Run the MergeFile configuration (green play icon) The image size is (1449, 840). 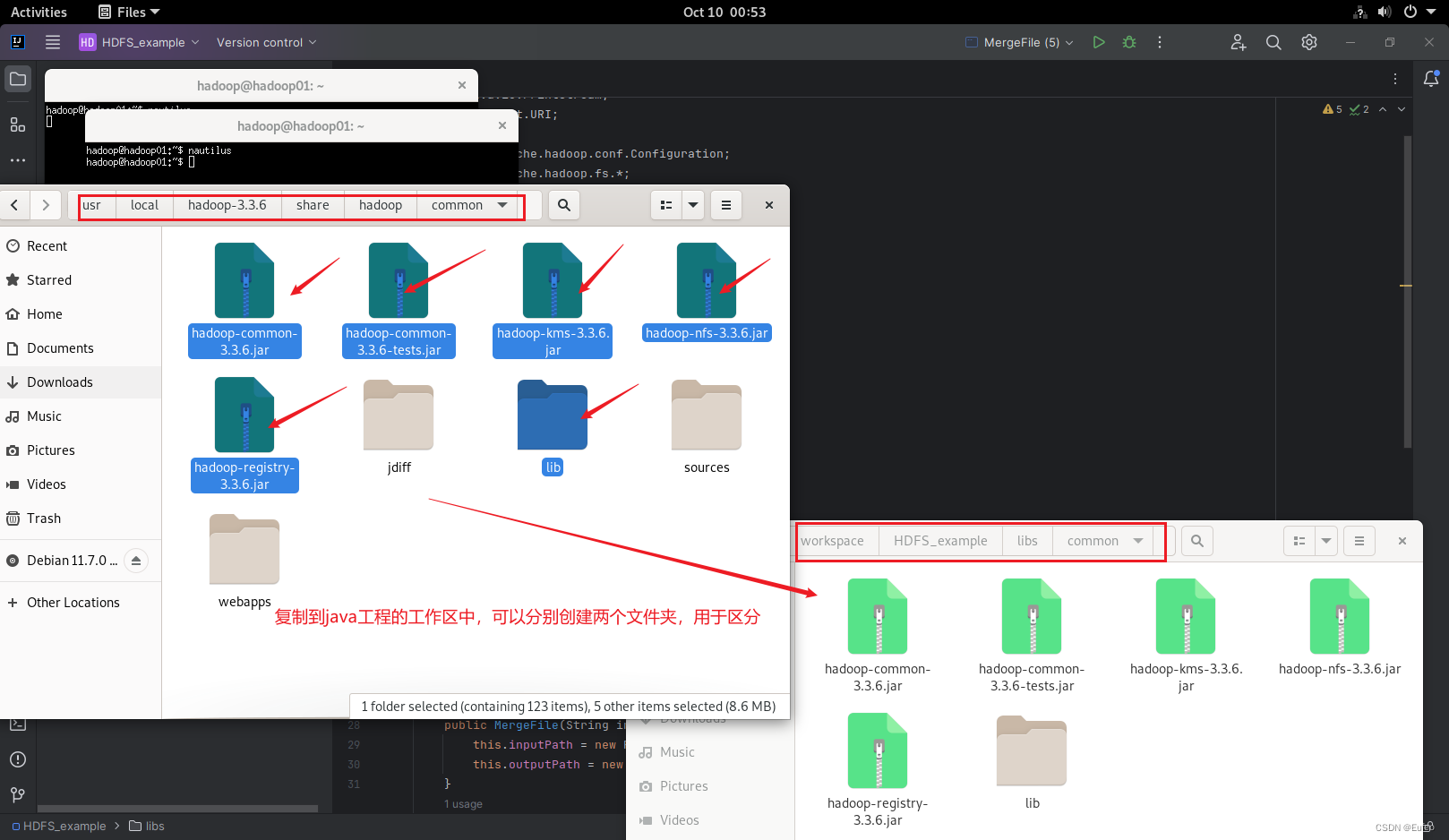[1099, 42]
